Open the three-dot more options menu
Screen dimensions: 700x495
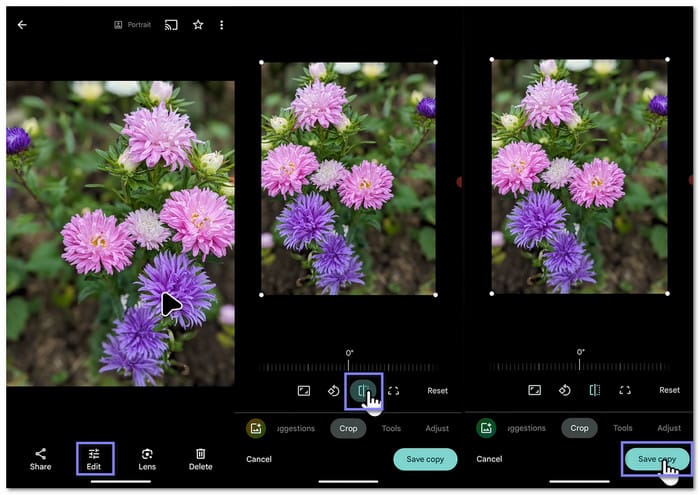(221, 25)
